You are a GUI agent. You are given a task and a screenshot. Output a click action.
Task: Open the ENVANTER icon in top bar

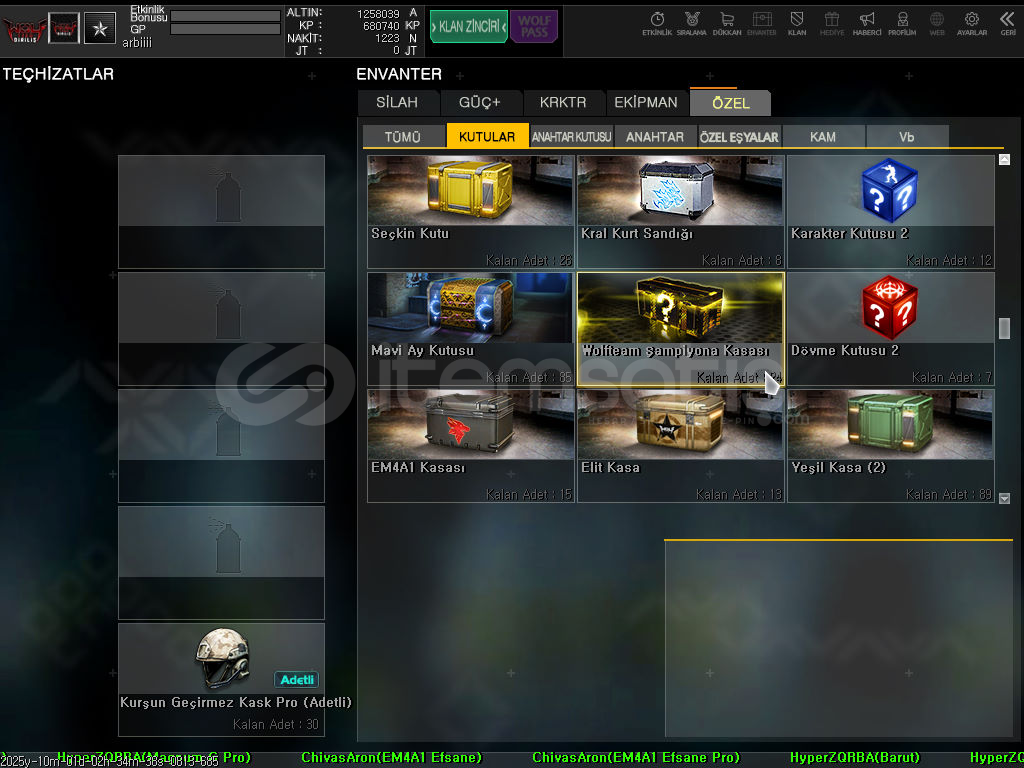point(761,24)
